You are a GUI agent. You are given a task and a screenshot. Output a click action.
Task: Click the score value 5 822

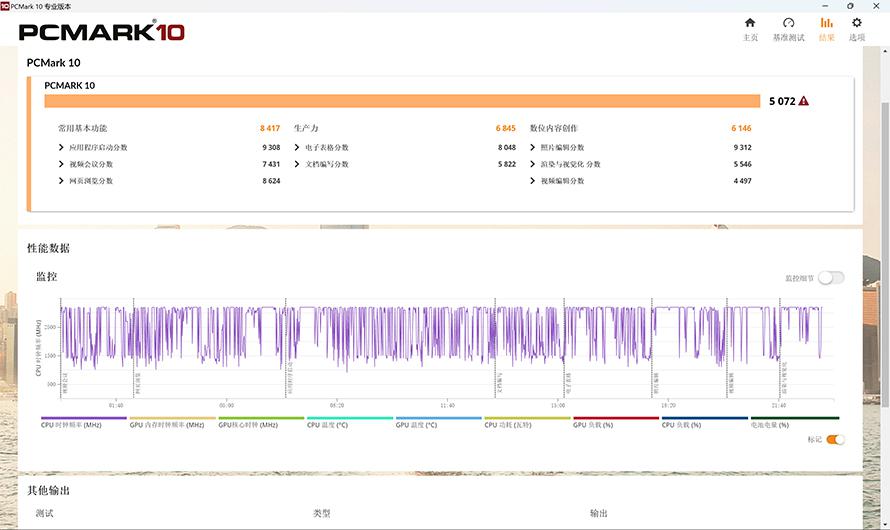(507, 164)
